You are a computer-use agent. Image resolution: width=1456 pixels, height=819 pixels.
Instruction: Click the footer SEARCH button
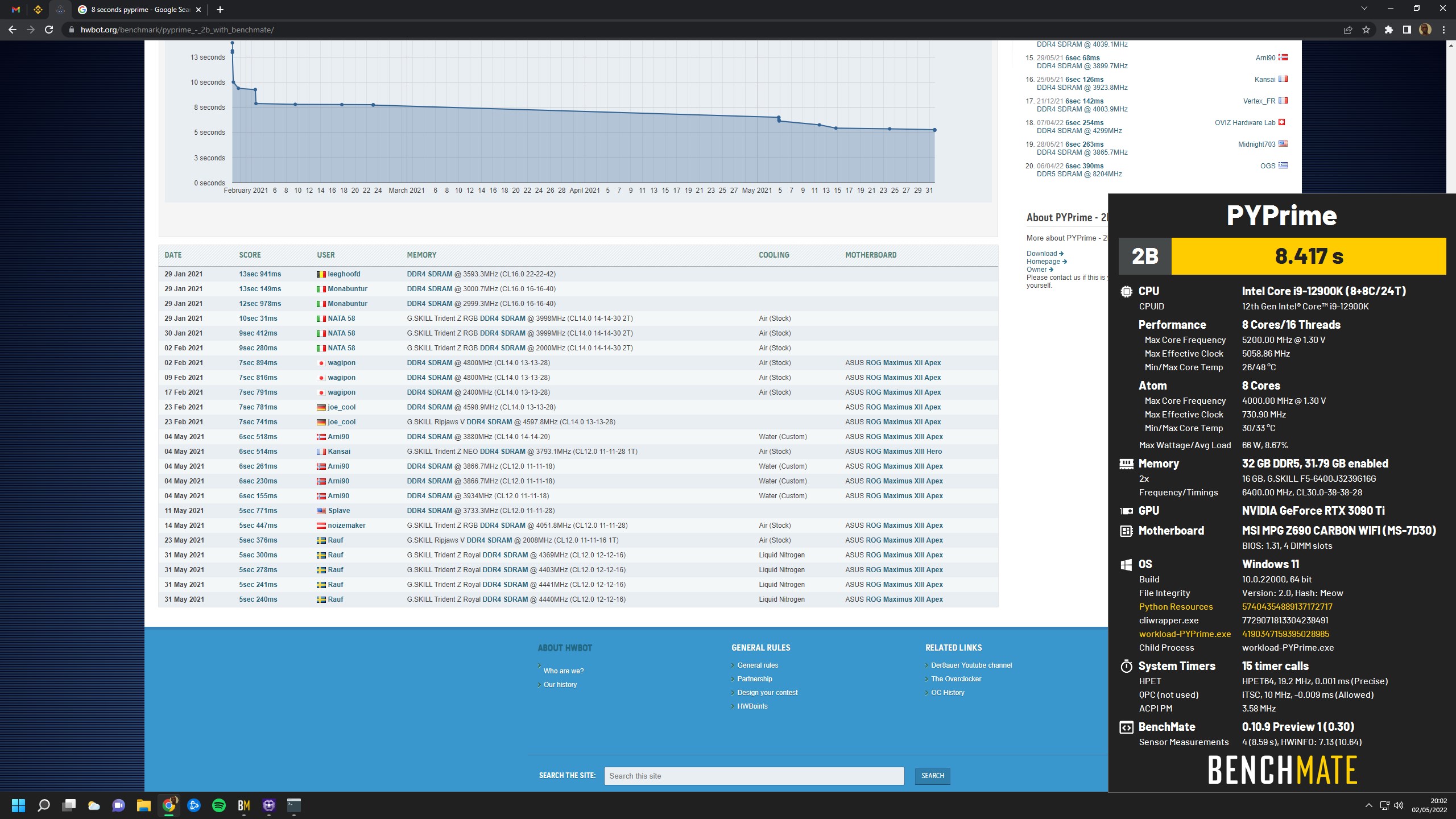[932, 776]
